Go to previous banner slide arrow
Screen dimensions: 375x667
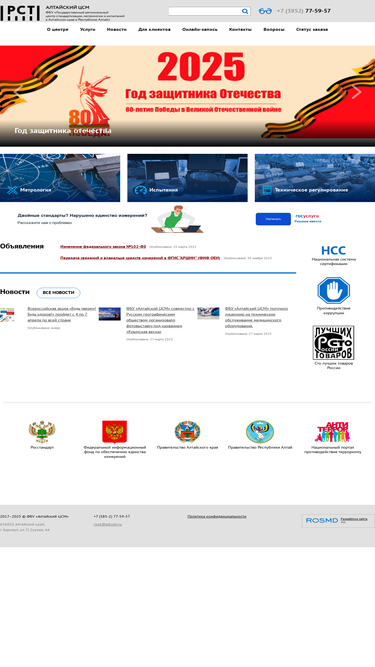pos(18,91)
